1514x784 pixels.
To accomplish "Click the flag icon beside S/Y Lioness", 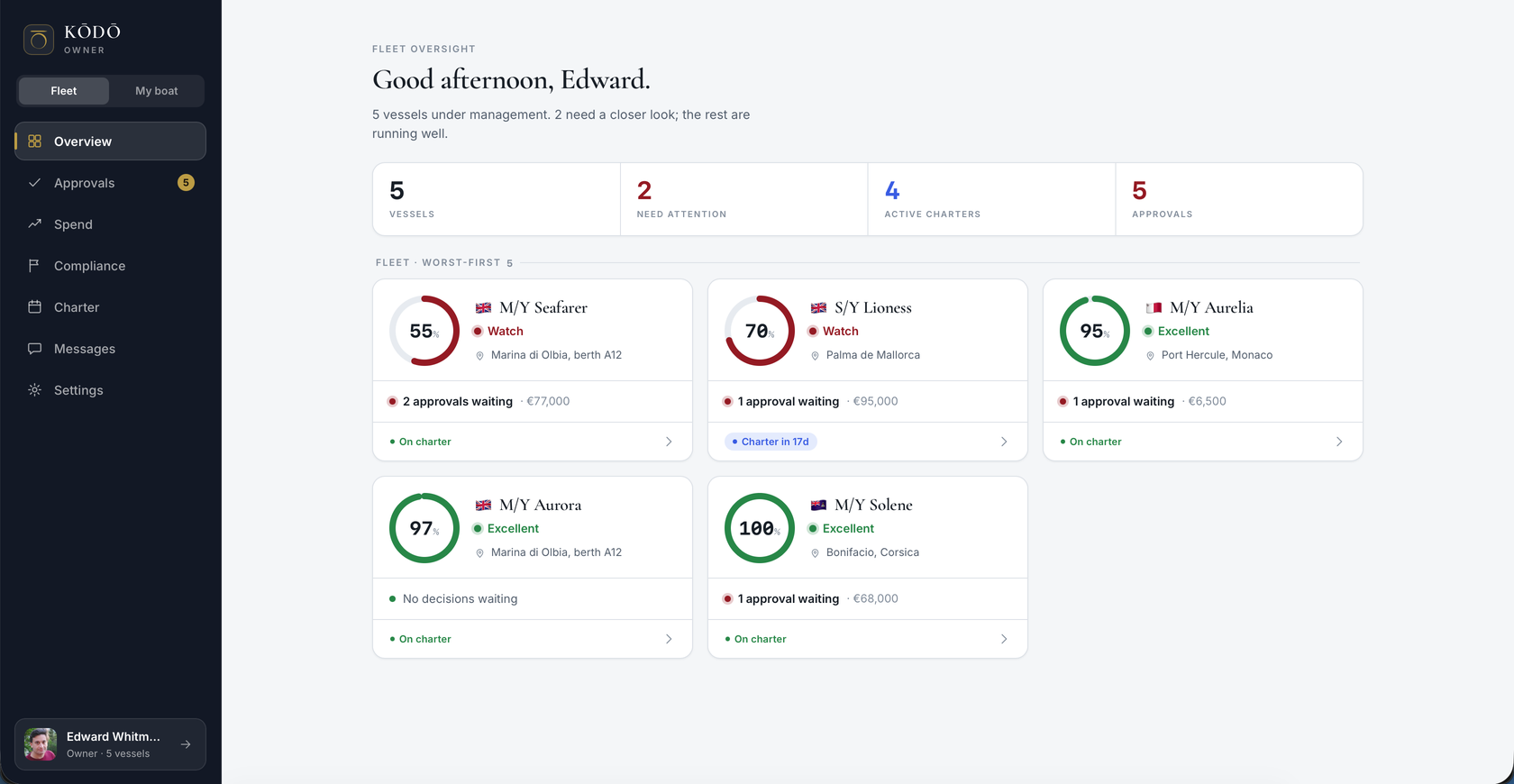I will tap(818, 308).
